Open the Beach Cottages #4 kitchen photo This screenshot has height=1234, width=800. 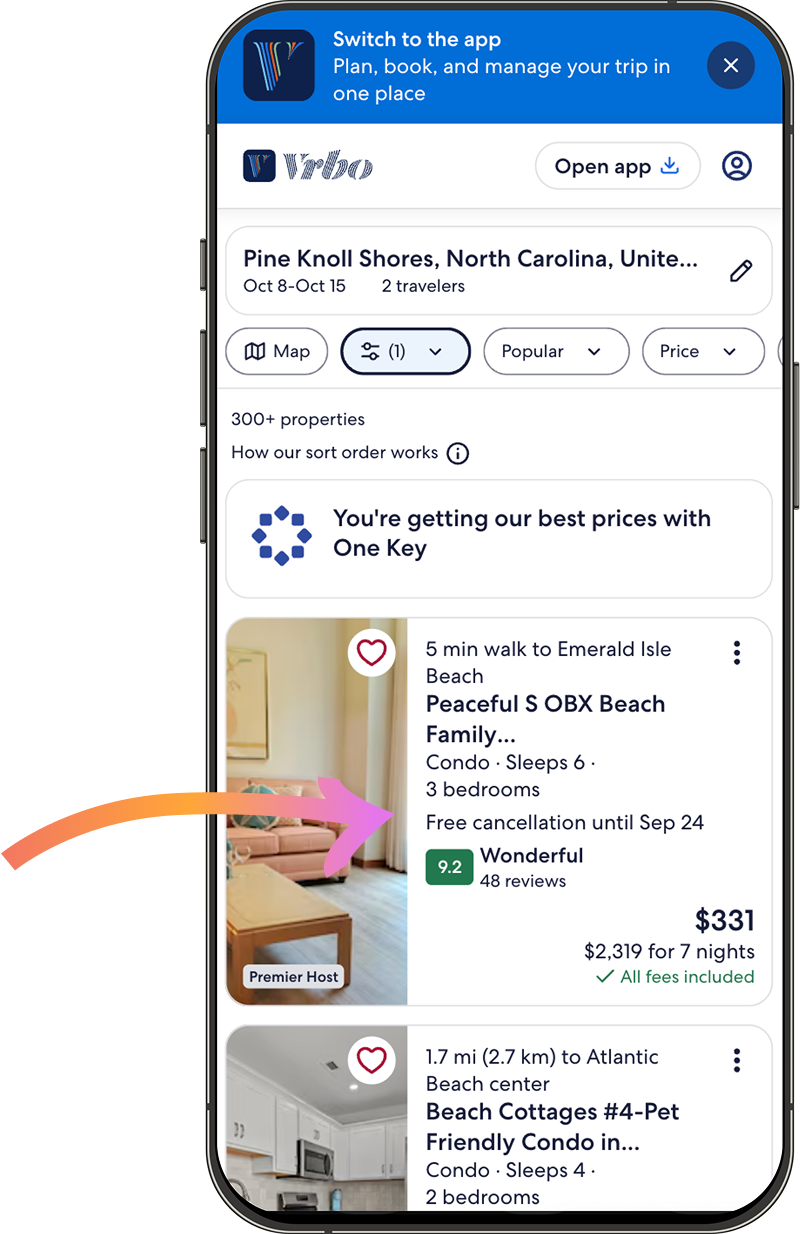point(317,1118)
